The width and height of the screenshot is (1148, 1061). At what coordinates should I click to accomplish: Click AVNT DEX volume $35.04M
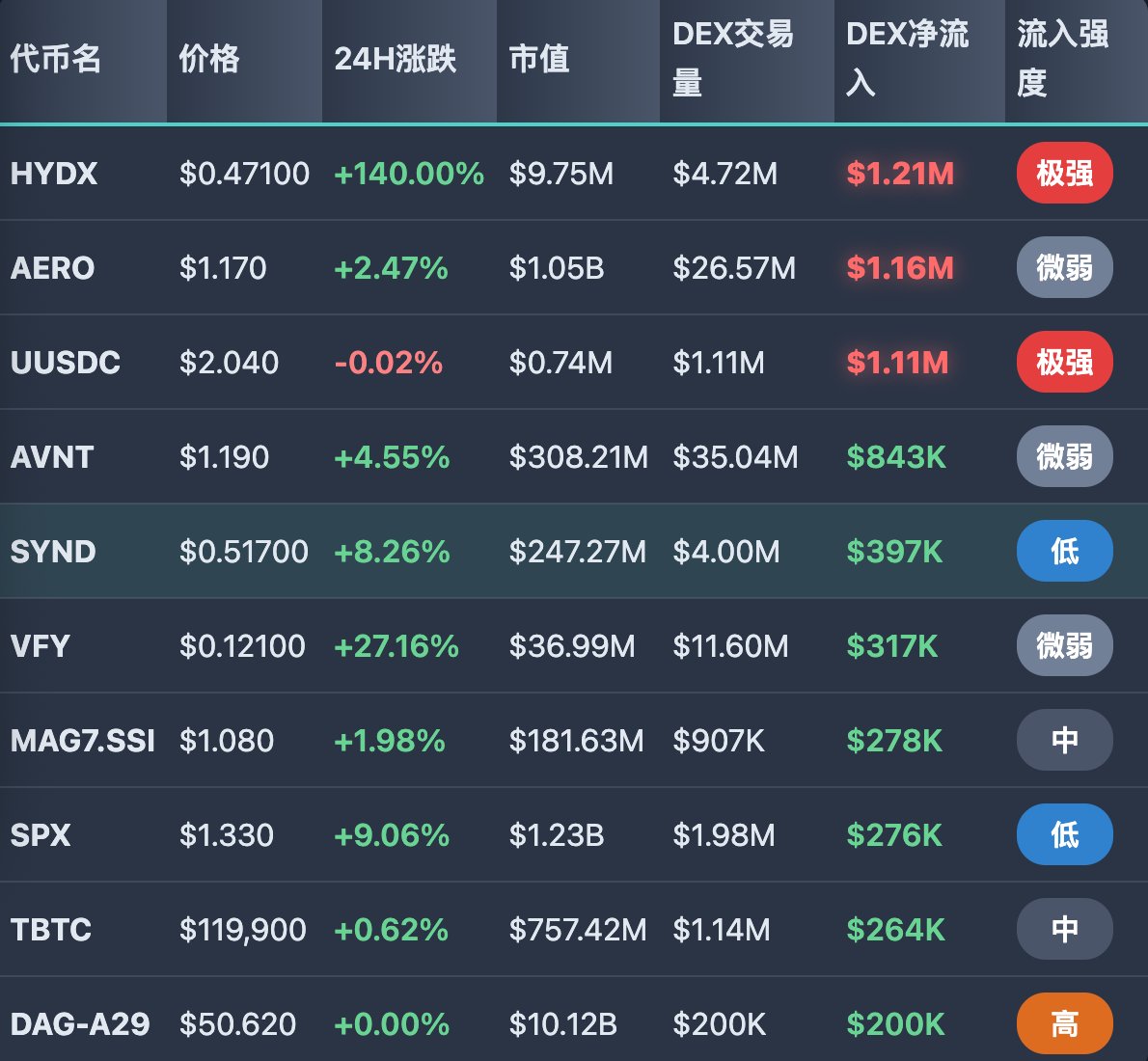736,457
